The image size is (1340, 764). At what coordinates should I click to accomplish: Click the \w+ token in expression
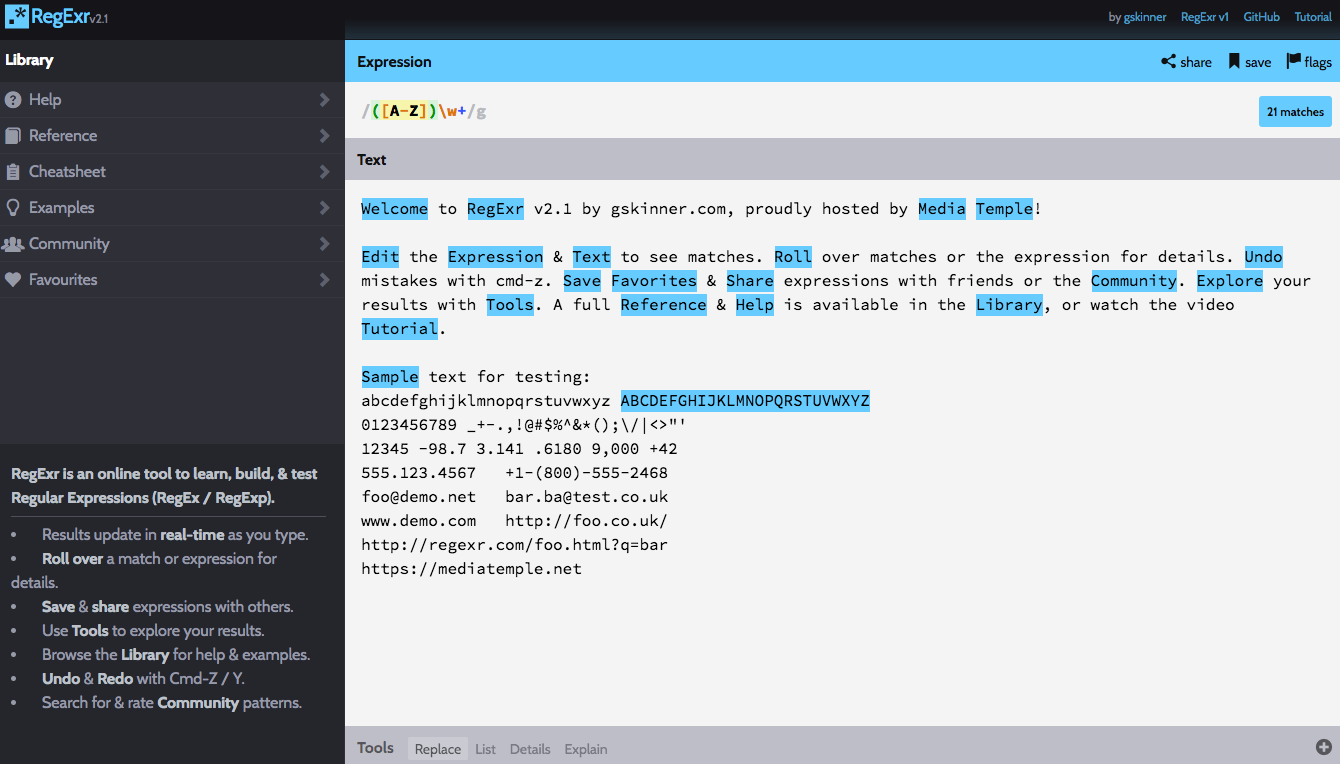click(x=452, y=111)
